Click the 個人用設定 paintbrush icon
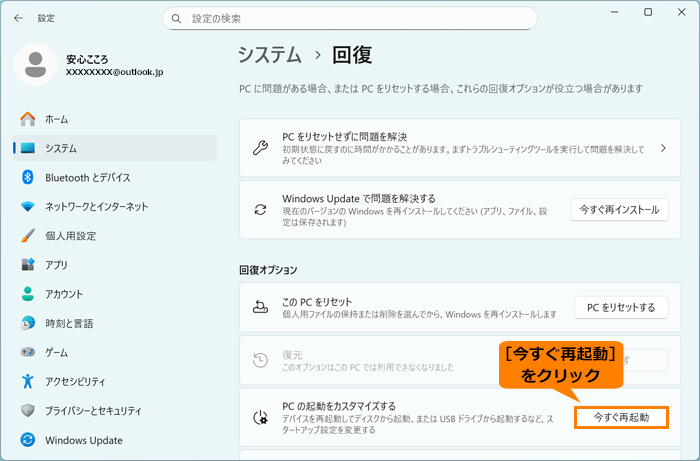The height and width of the screenshot is (461, 700). click(x=28, y=236)
